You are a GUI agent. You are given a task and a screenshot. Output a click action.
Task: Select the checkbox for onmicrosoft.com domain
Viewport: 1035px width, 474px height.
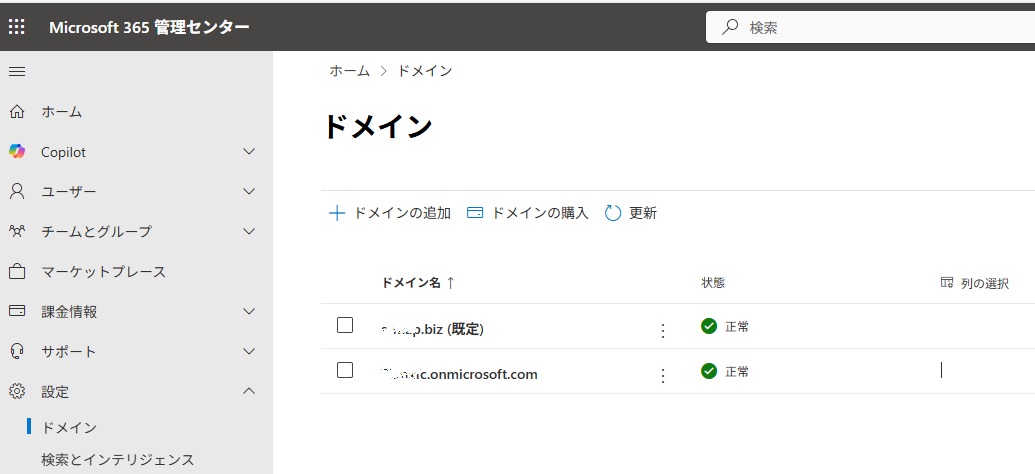click(345, 370)
